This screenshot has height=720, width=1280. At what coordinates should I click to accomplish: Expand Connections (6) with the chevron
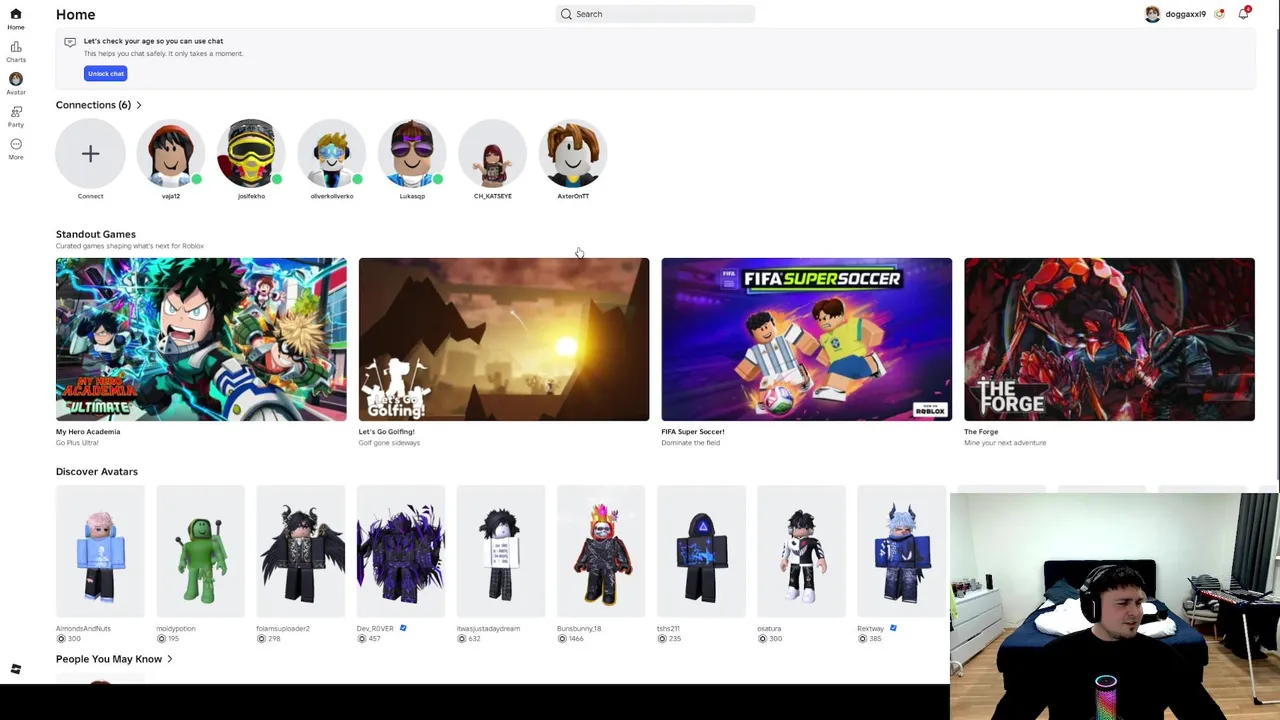coord(138,105)
